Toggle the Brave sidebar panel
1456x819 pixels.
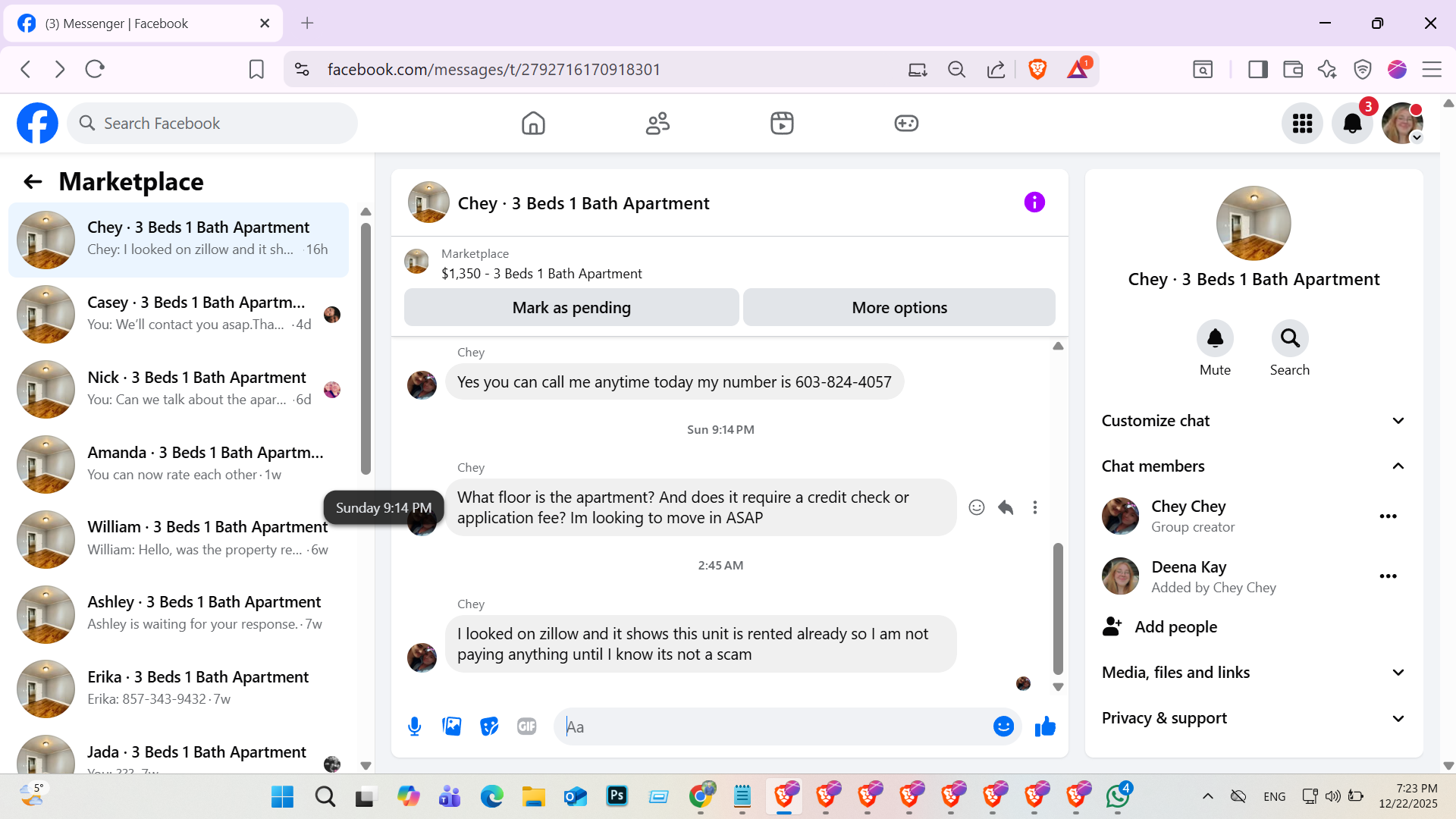pos(1257,70)
